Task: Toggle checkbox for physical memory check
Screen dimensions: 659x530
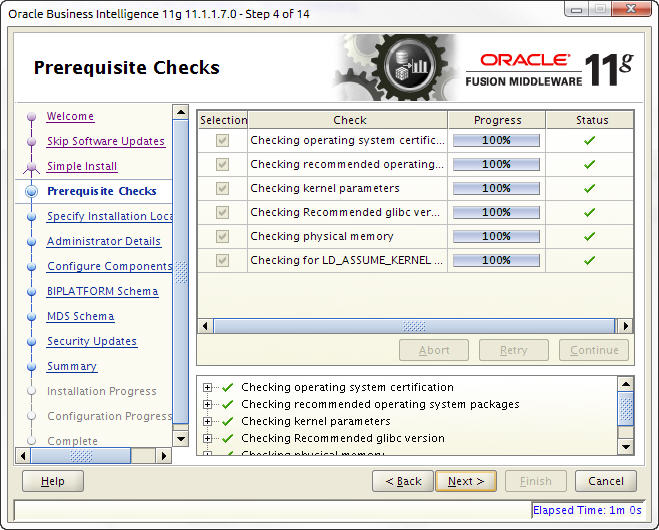Action: pos(222,236)
